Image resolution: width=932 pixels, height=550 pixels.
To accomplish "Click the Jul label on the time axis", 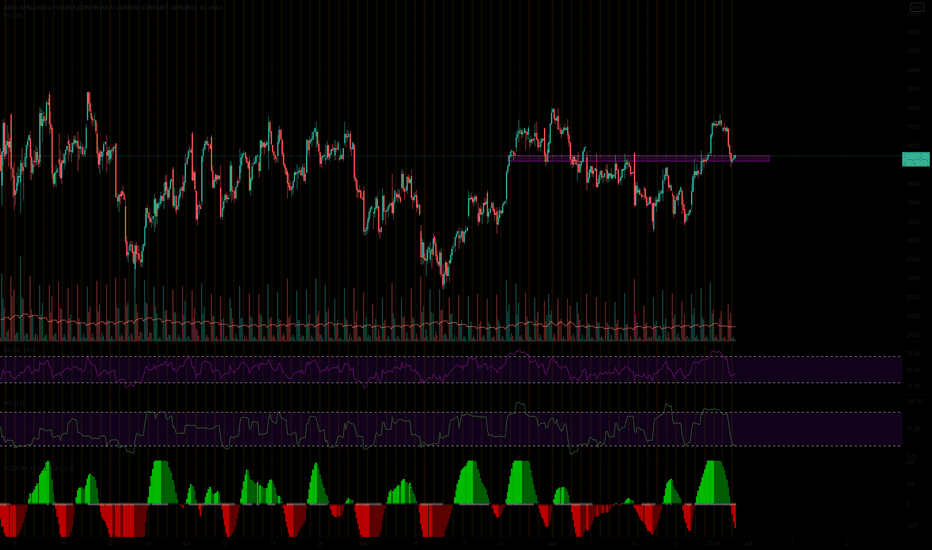I will tap(749, 543).
